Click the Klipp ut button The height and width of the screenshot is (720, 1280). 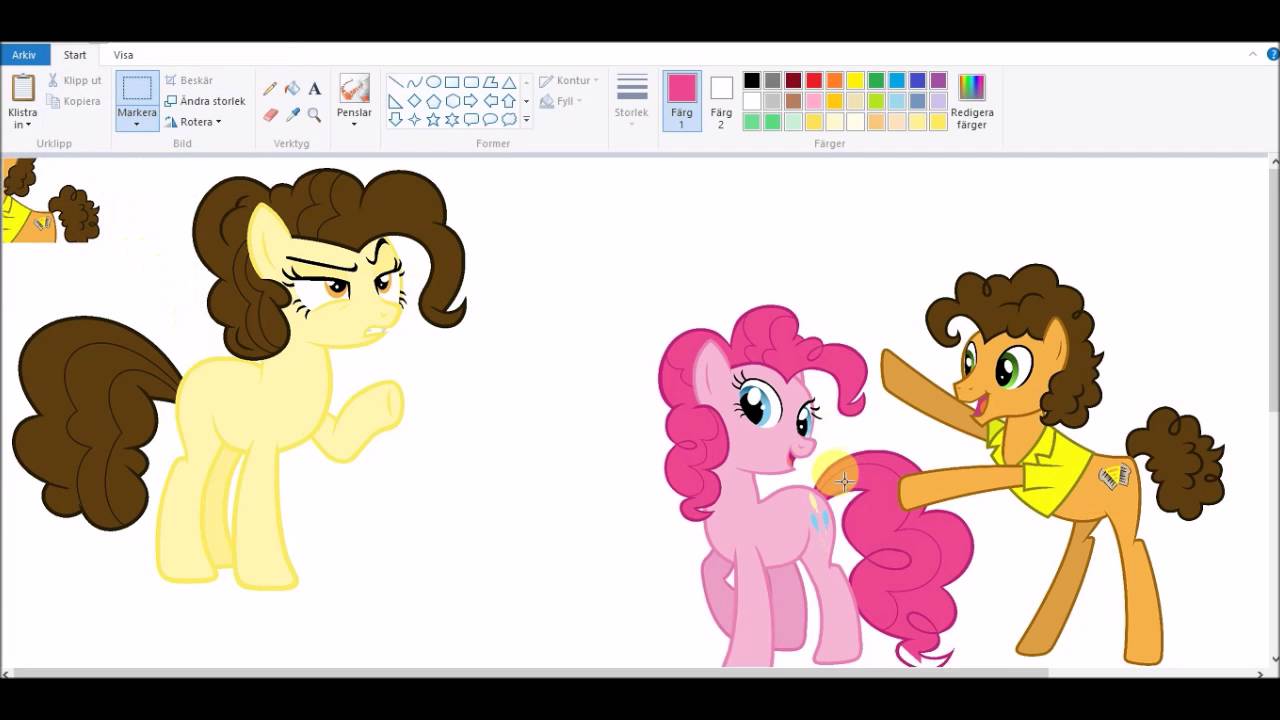point(74,81)
